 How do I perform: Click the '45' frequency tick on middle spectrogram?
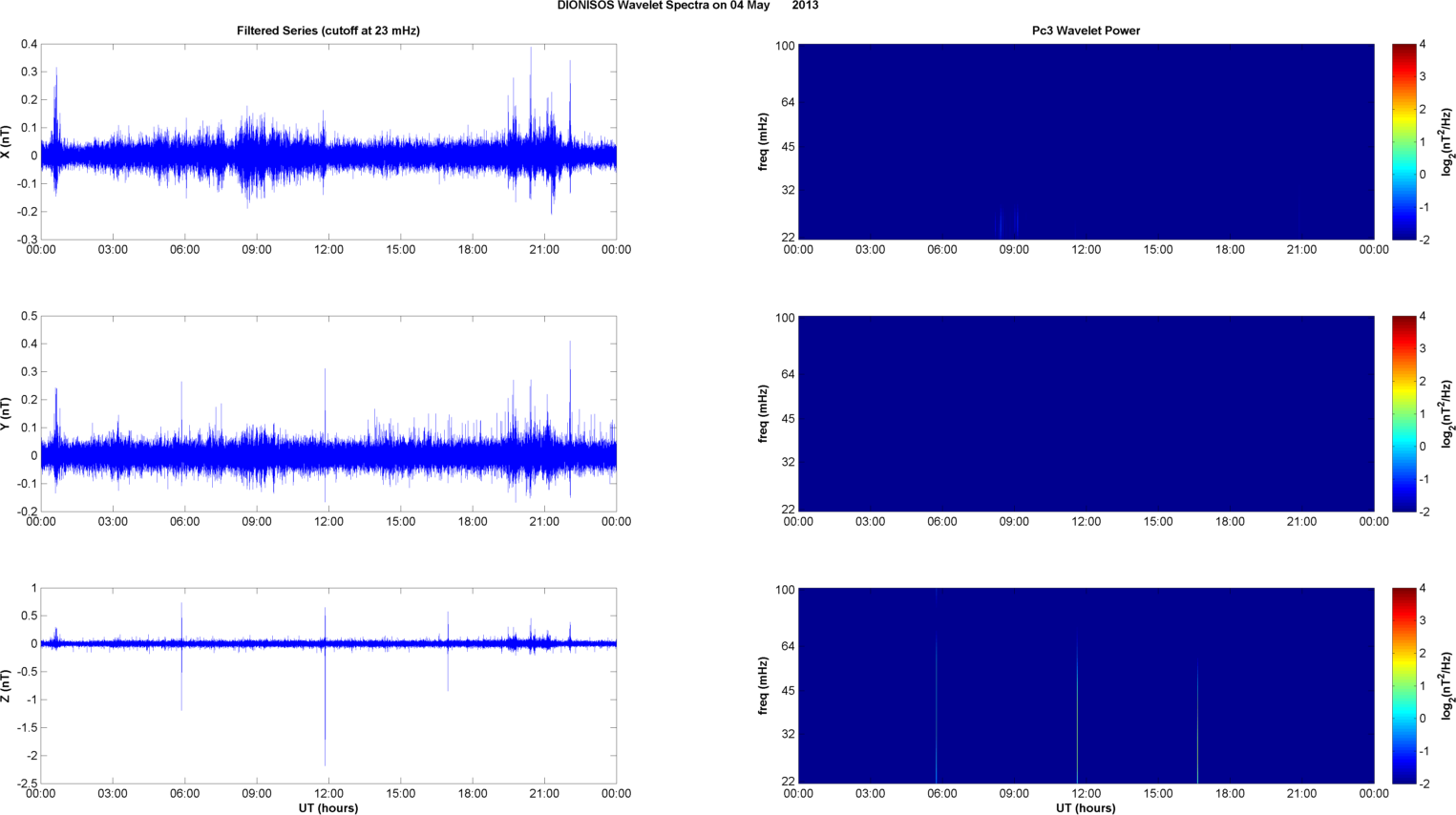[x=788, y=419]
